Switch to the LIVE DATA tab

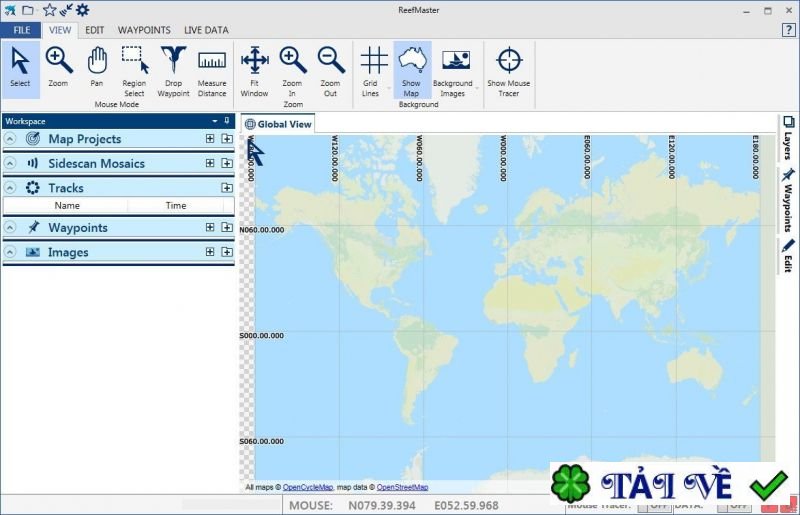[x=206, y=30]
